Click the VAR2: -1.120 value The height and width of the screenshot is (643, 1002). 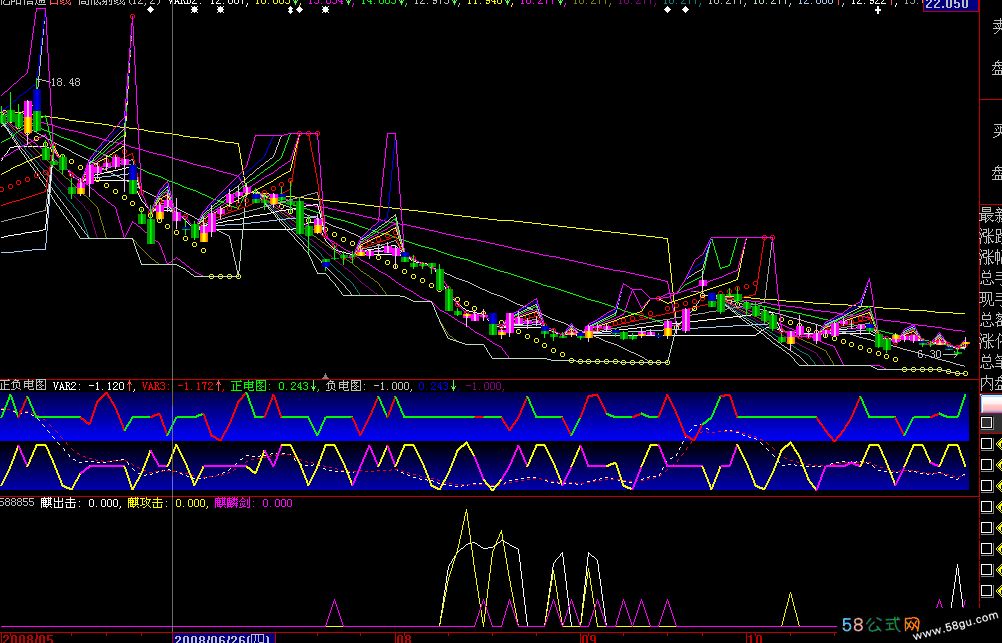pos(89,386)
